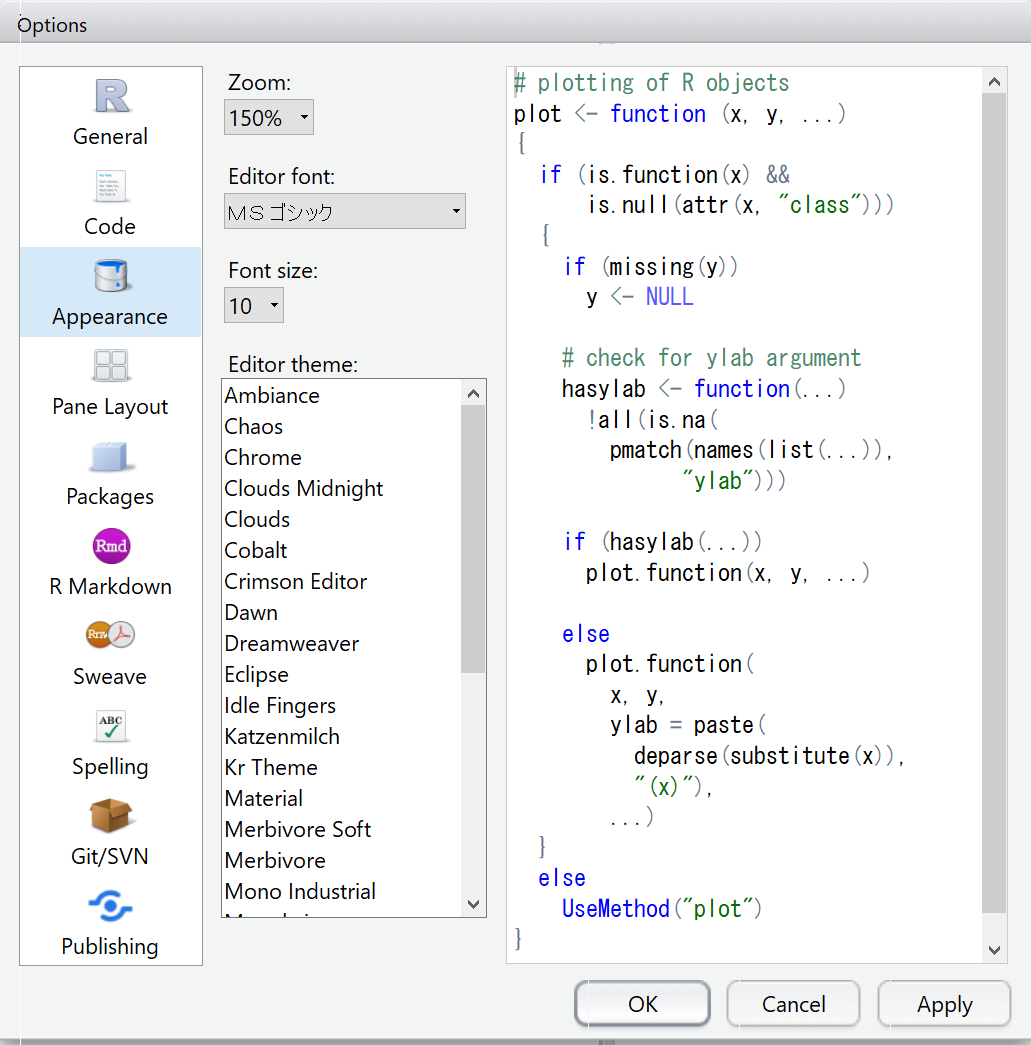Screen dimensions: 1031x1045
Task: Click the General R logo icon
Action: (x=111, y=96)
